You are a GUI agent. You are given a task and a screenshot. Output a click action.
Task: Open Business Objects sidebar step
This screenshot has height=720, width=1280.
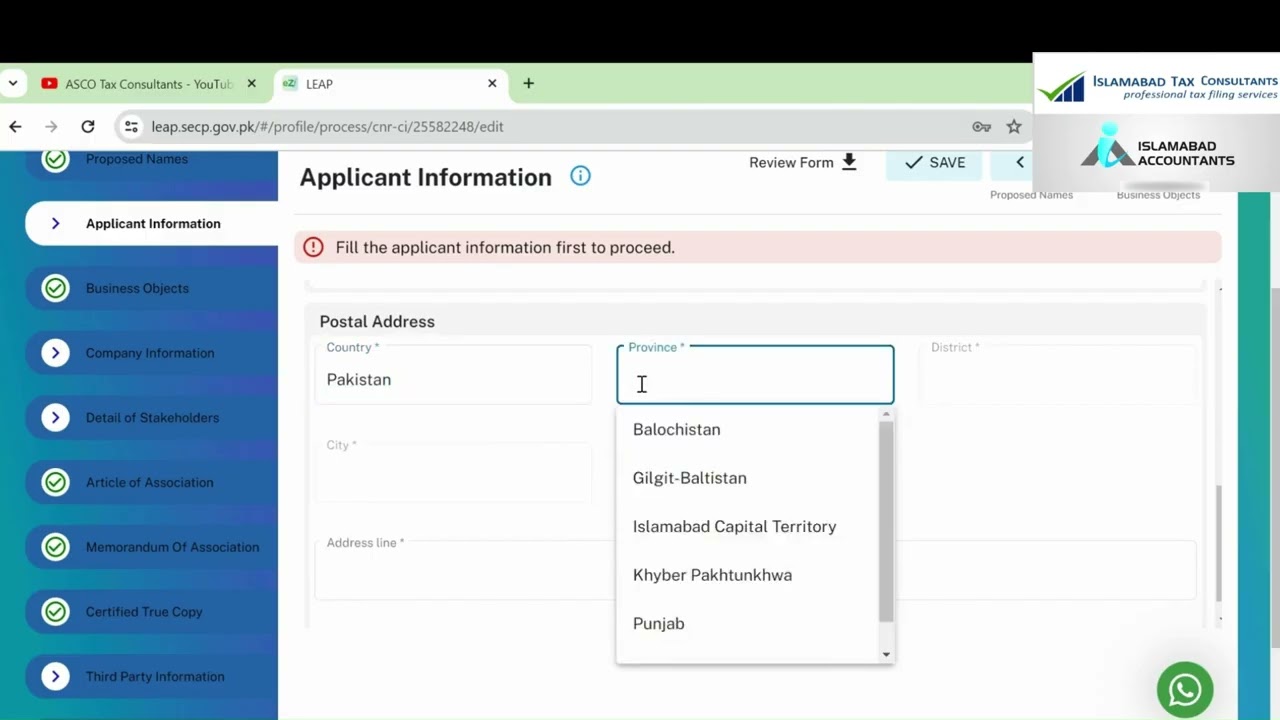click(x=151, y=288)
